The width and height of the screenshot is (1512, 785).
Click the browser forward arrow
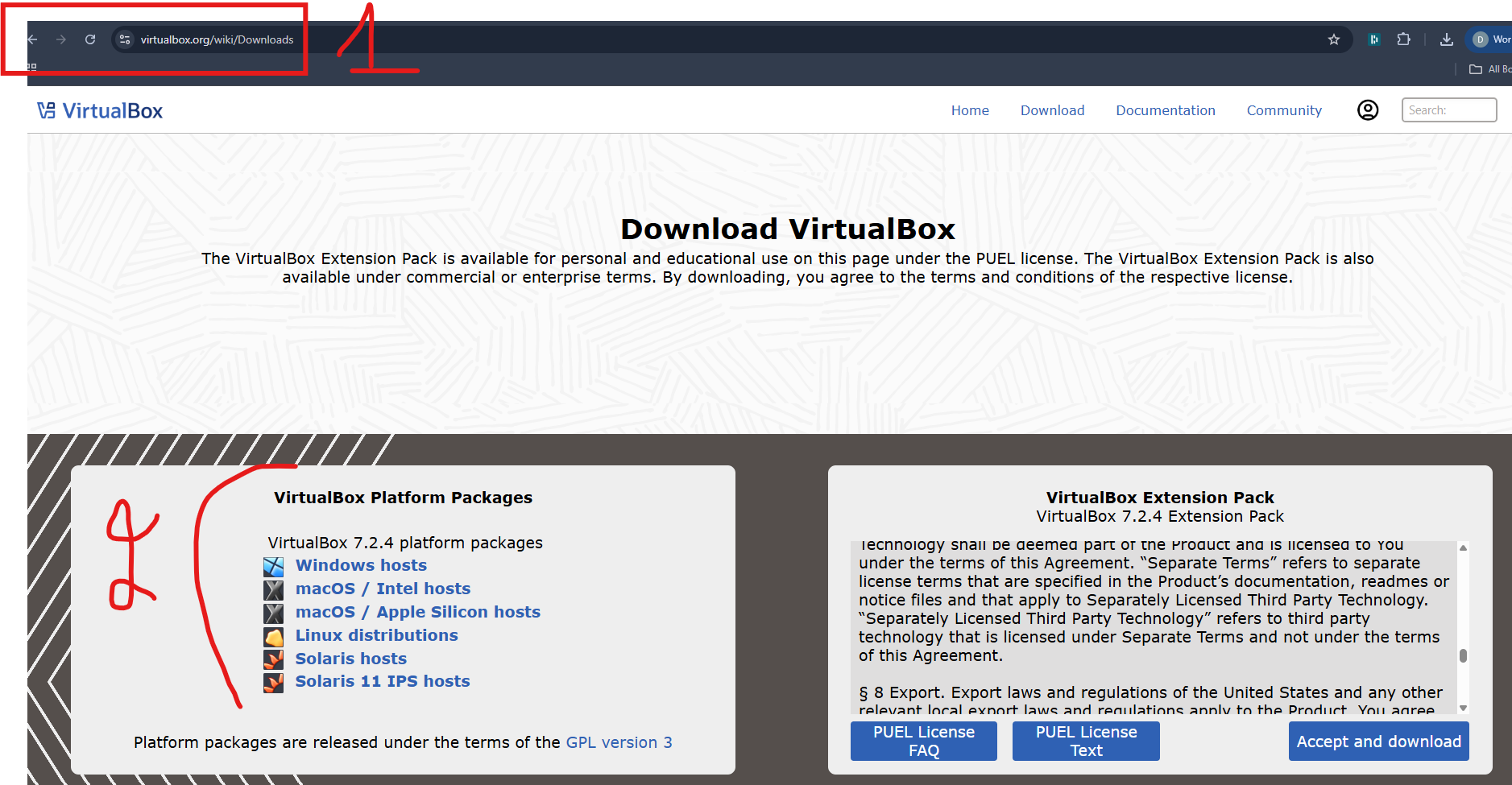coord(61,39)
